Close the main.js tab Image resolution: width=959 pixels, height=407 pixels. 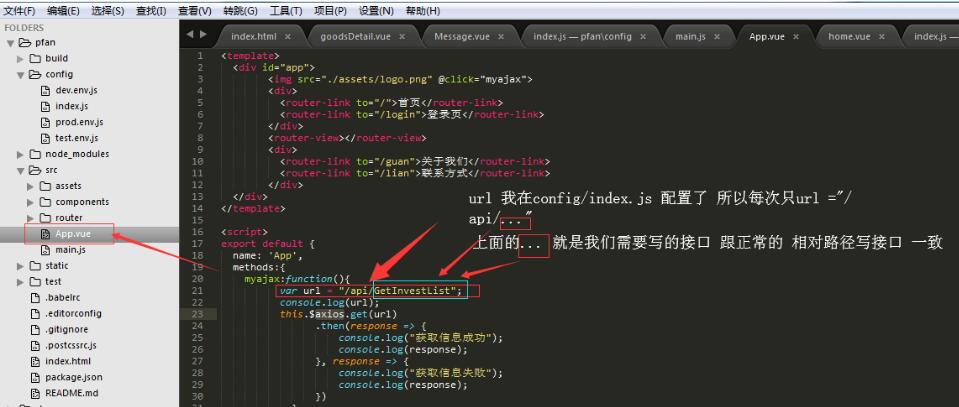[x=717, y=37]
